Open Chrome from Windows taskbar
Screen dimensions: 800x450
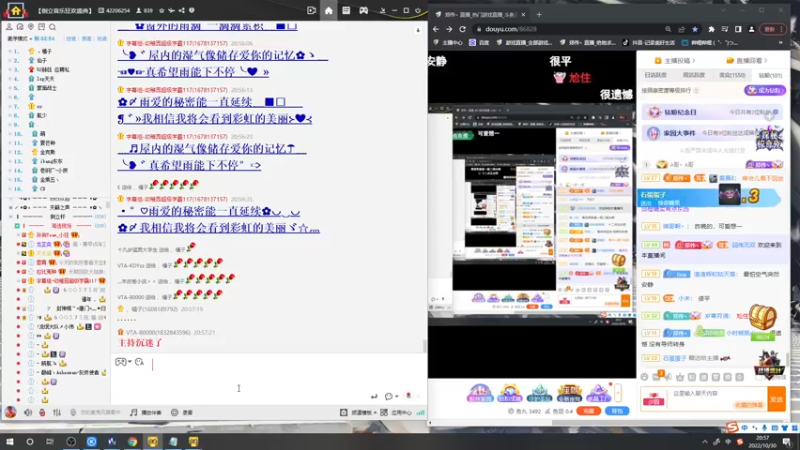[132, 441]
